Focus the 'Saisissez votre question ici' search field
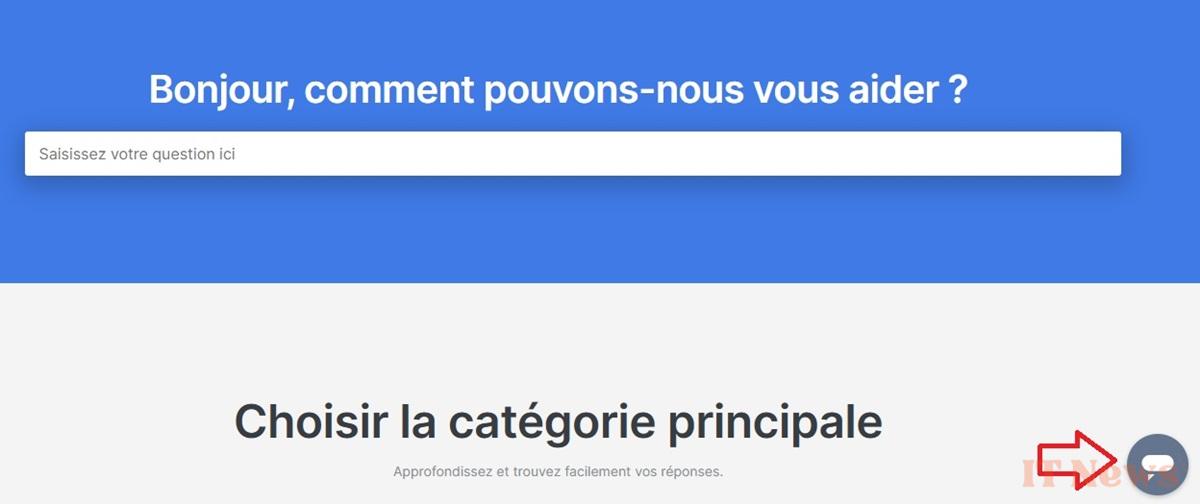 [573, 154]
